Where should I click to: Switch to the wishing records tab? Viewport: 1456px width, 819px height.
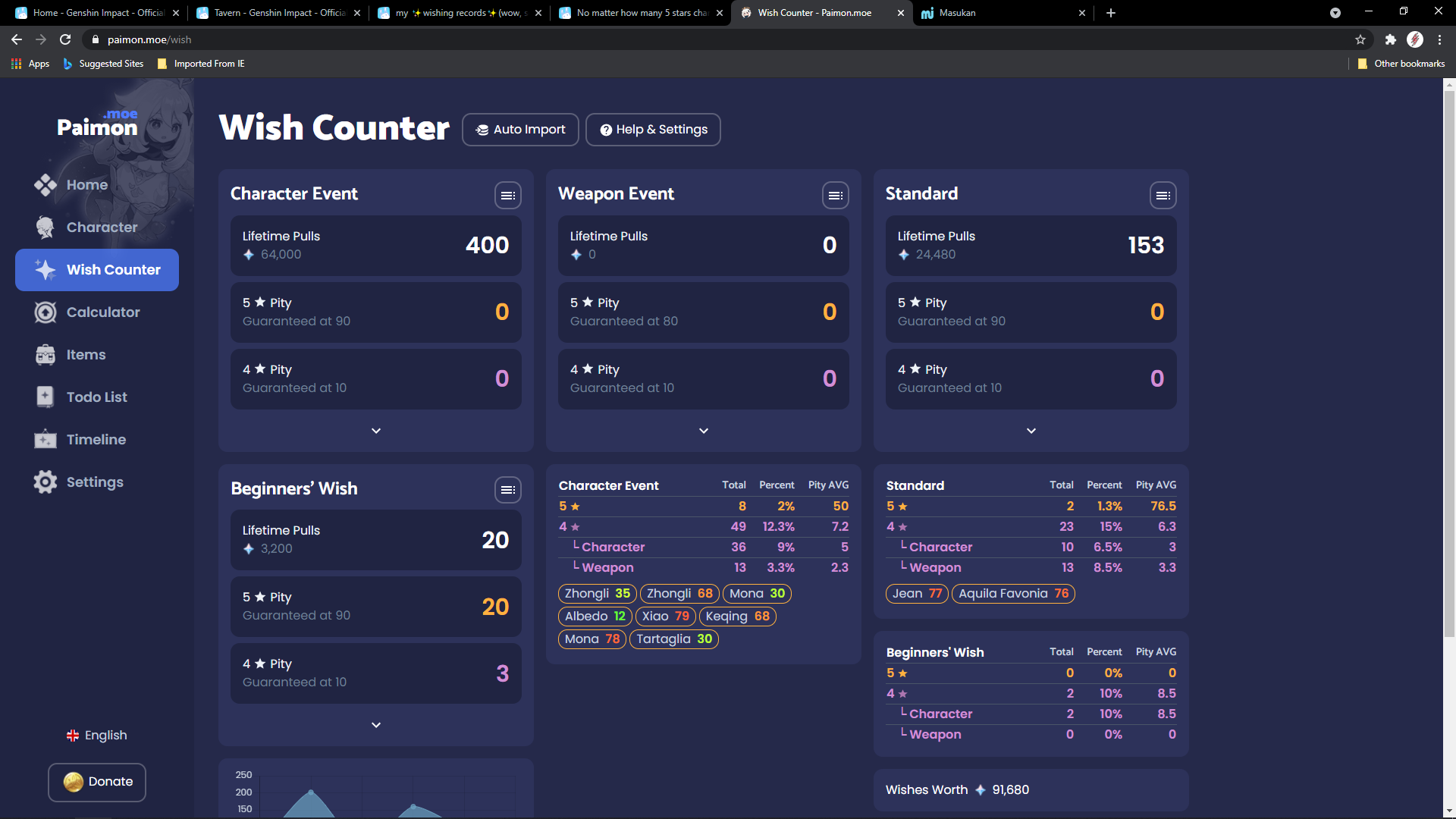(459, 13)
